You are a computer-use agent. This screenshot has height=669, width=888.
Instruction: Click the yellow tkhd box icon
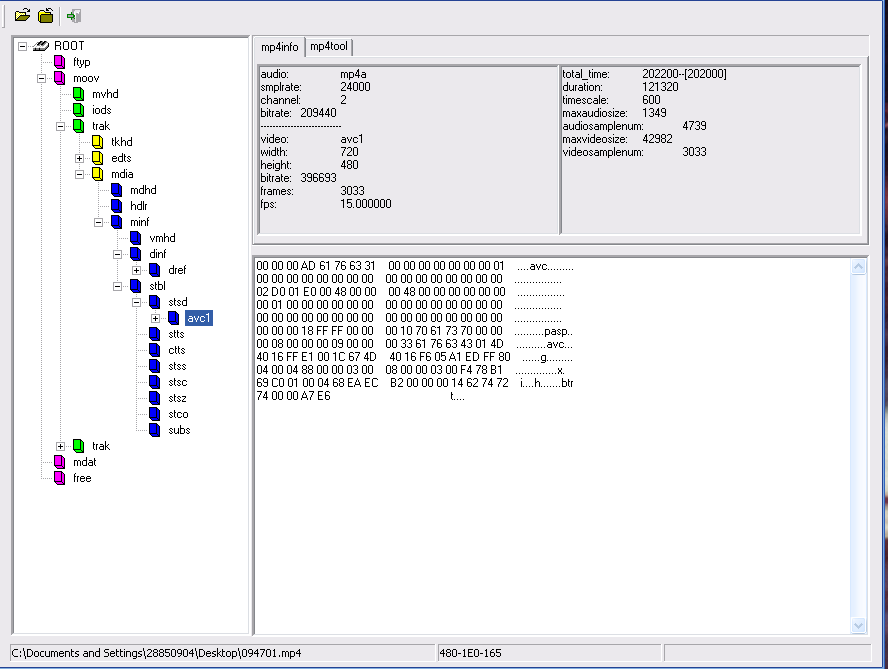pos(97,142)
